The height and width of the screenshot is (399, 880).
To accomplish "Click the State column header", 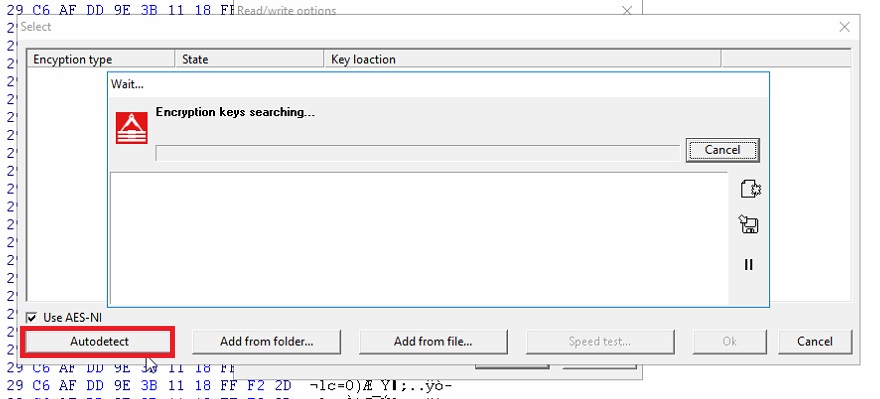I will tap(250, 59).
